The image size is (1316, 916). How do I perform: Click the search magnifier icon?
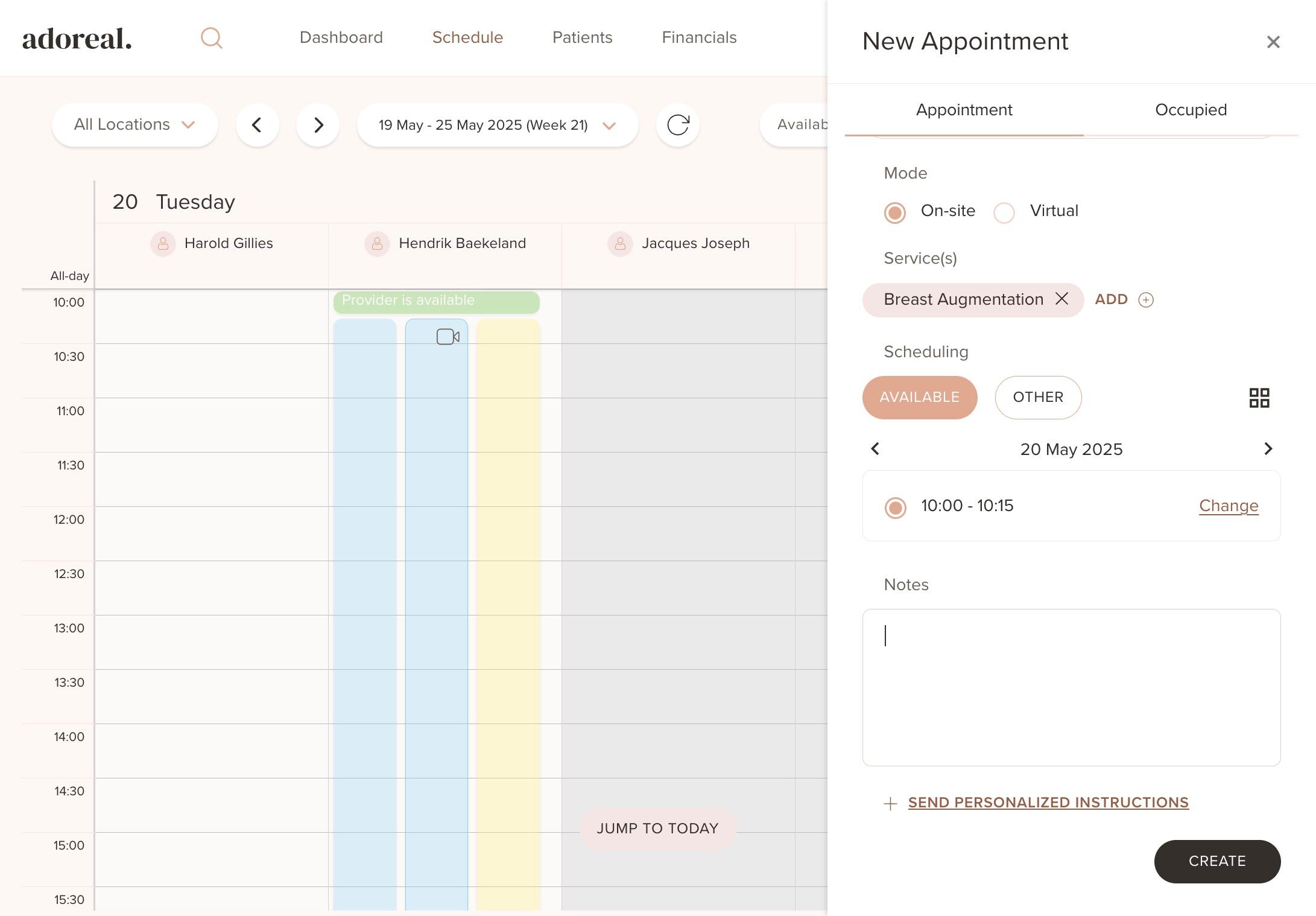211,38
